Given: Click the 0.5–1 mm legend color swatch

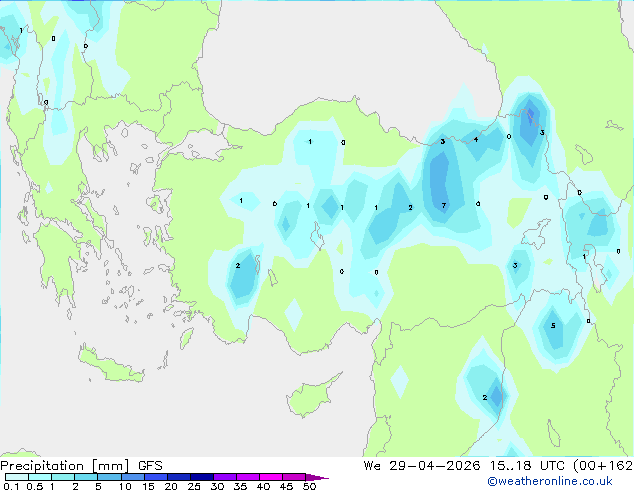Looking at the screenshot, I should click(40, 477).
